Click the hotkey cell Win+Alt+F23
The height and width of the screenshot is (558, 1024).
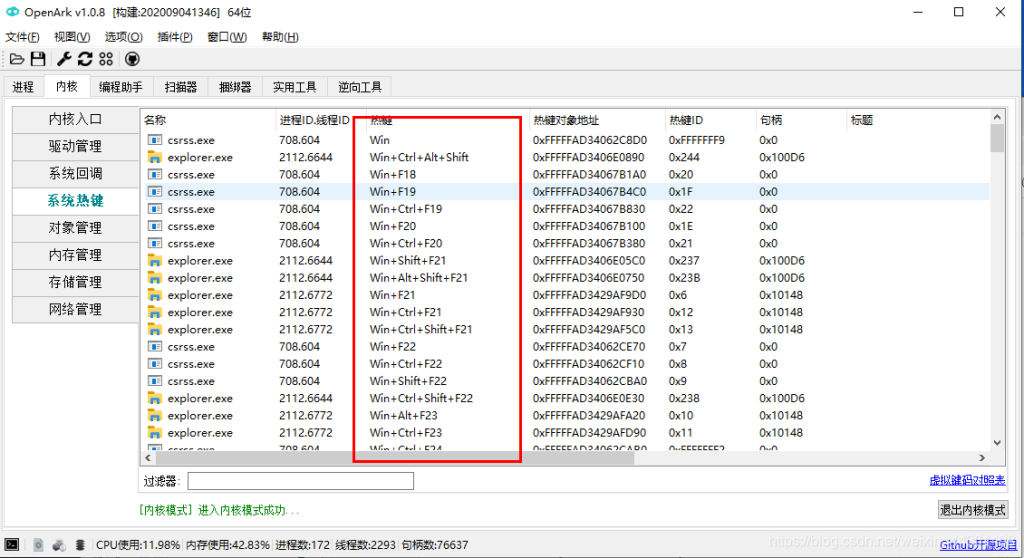click(404, 416)
